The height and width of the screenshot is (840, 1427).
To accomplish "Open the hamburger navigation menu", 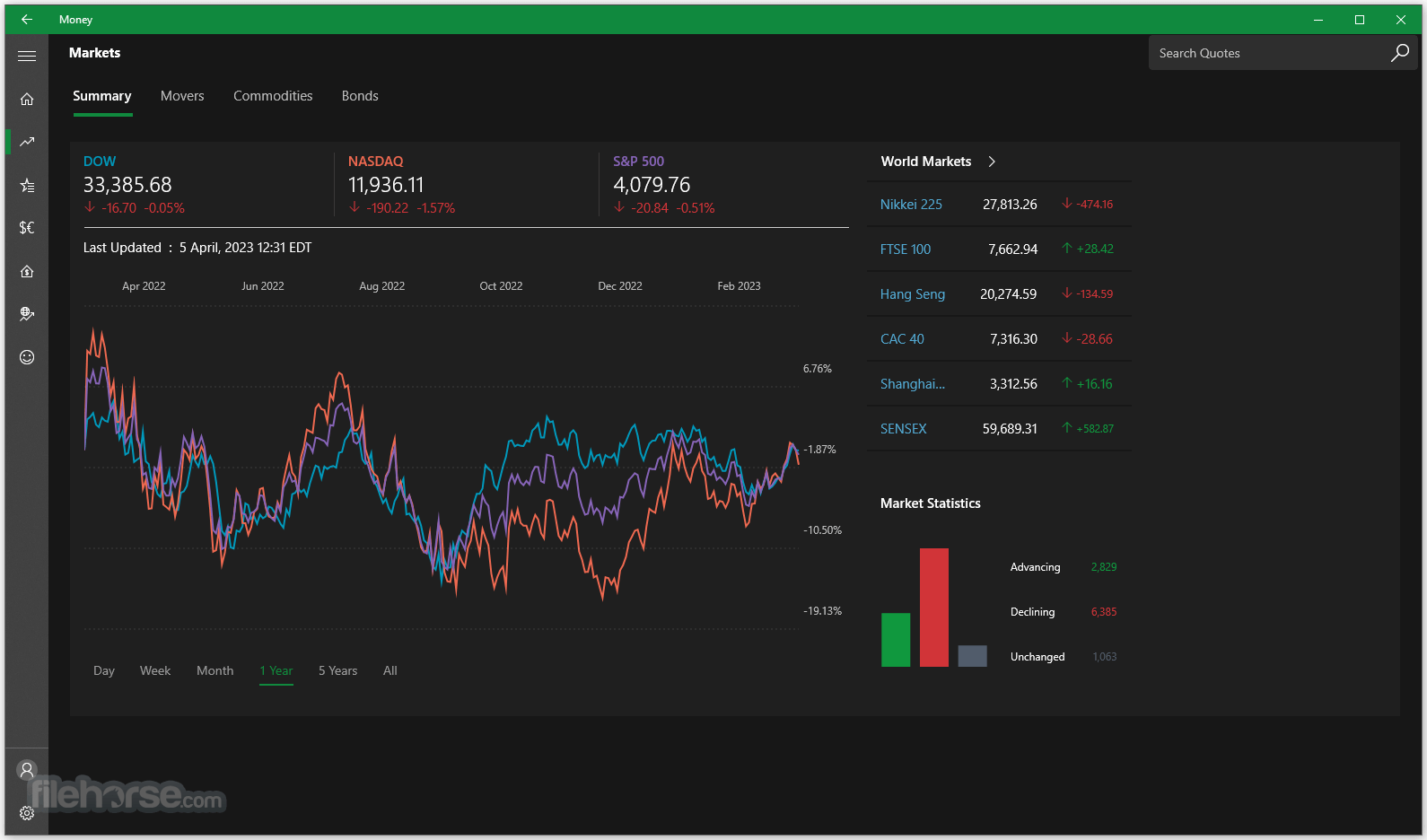I will tap(27, 56).
